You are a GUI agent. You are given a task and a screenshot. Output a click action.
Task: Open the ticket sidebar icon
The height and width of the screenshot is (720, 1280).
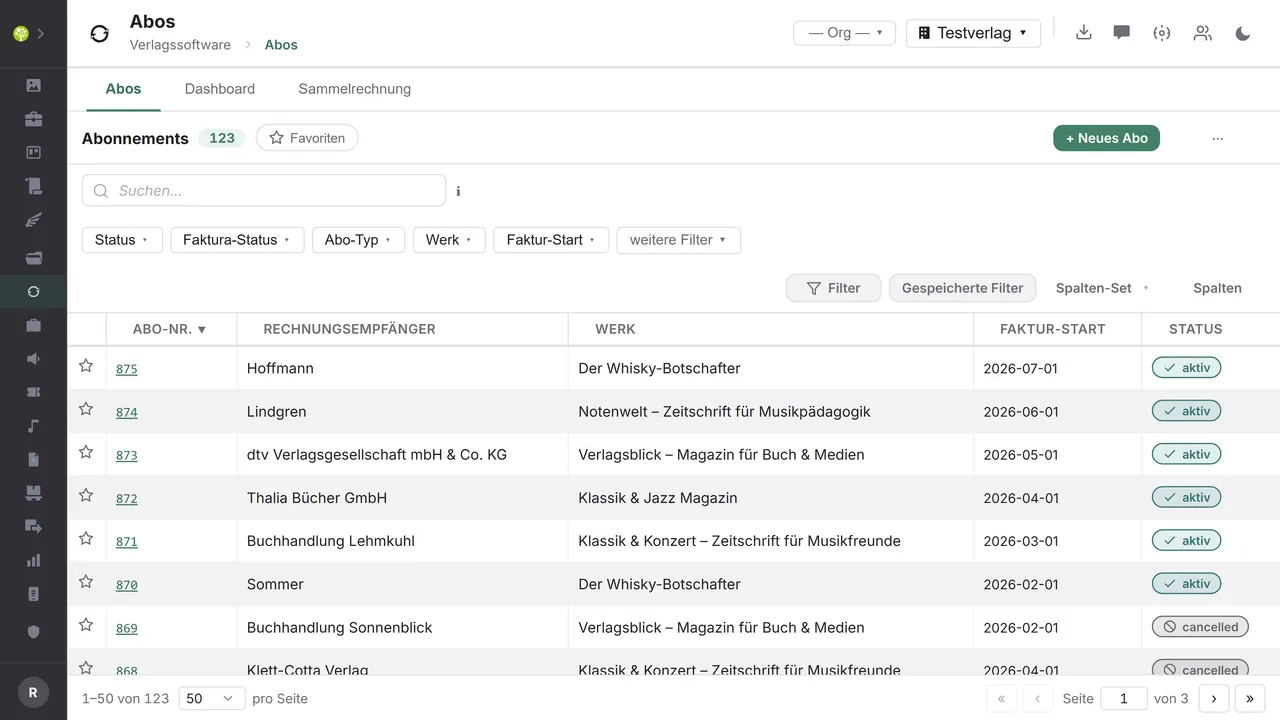[33, 393]
